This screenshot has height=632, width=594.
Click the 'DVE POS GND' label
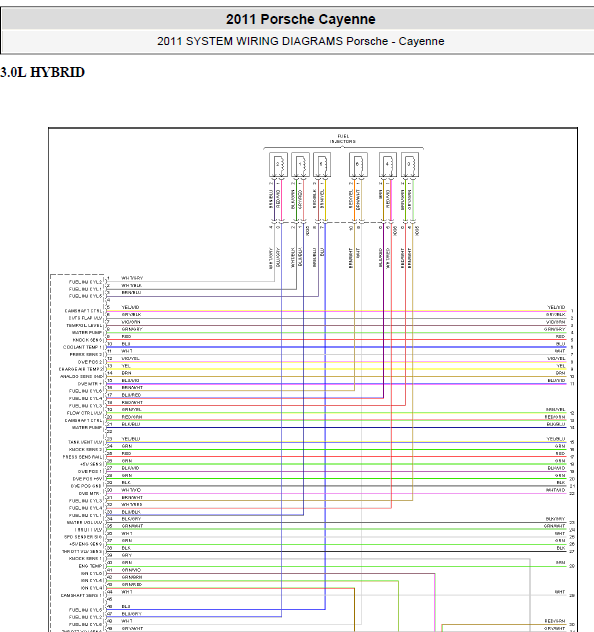tap(87, 486)
